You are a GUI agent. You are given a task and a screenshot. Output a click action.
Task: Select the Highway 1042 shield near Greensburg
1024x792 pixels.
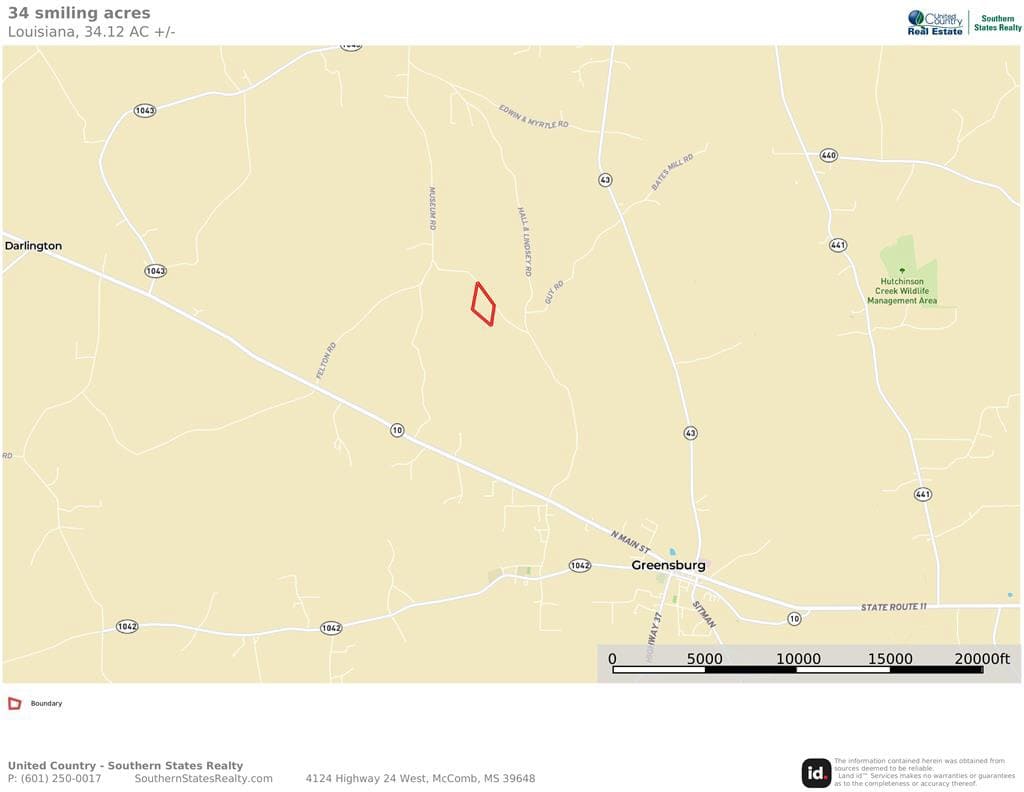[x=580, y=565]
